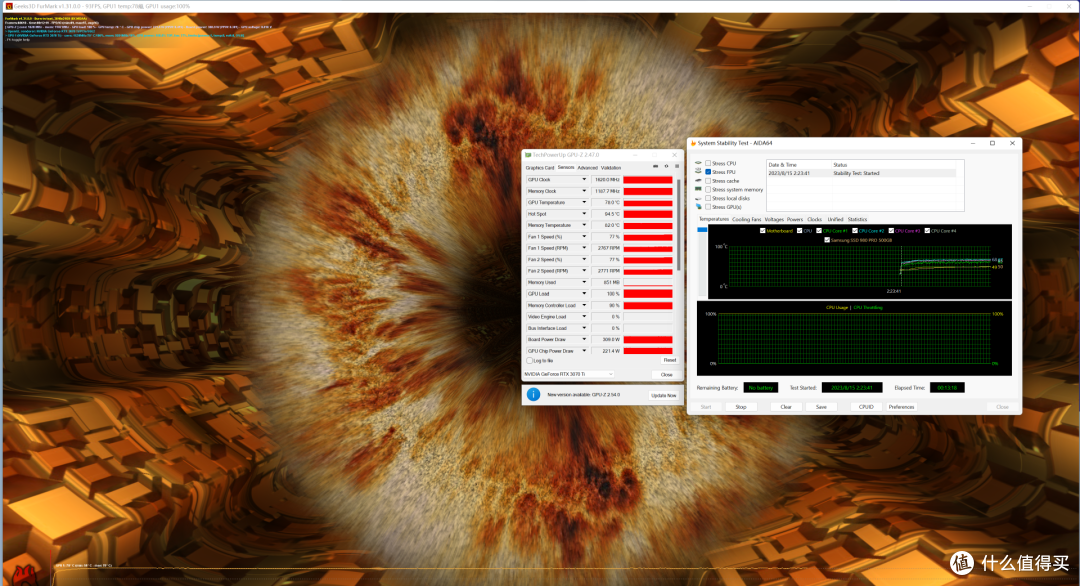1080x586 pixels.
Task: Switch to the Voltages tab
Action: (774, 220)
